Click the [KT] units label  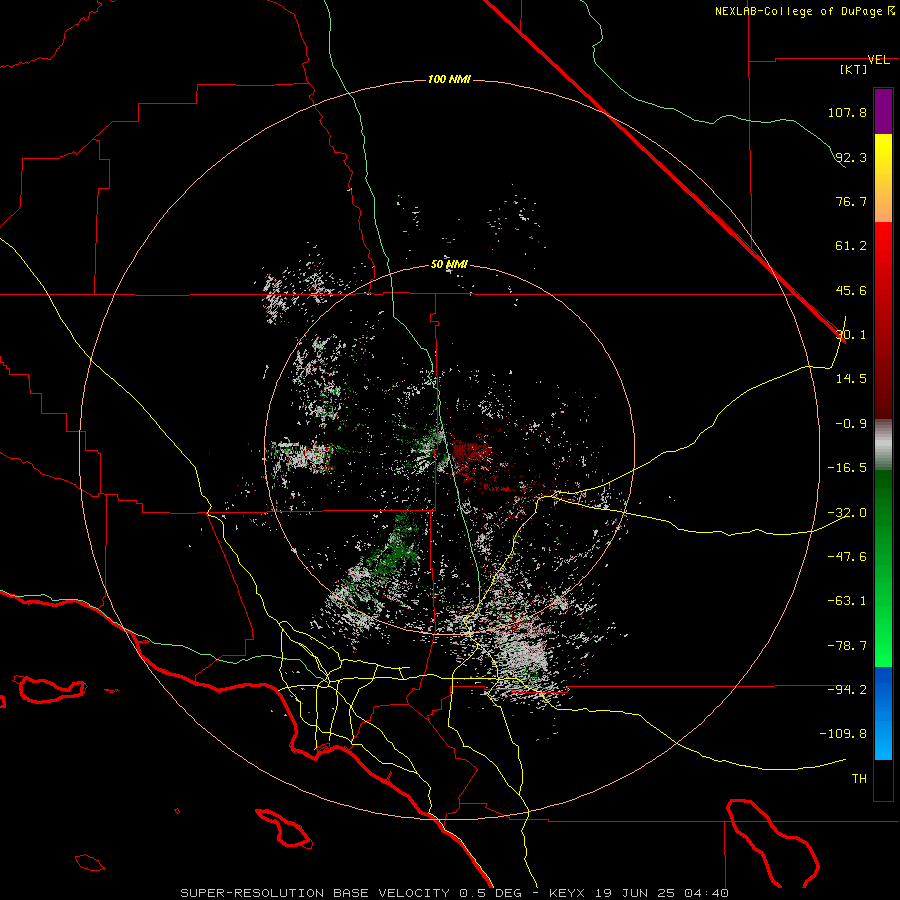(x=854, y=69)
